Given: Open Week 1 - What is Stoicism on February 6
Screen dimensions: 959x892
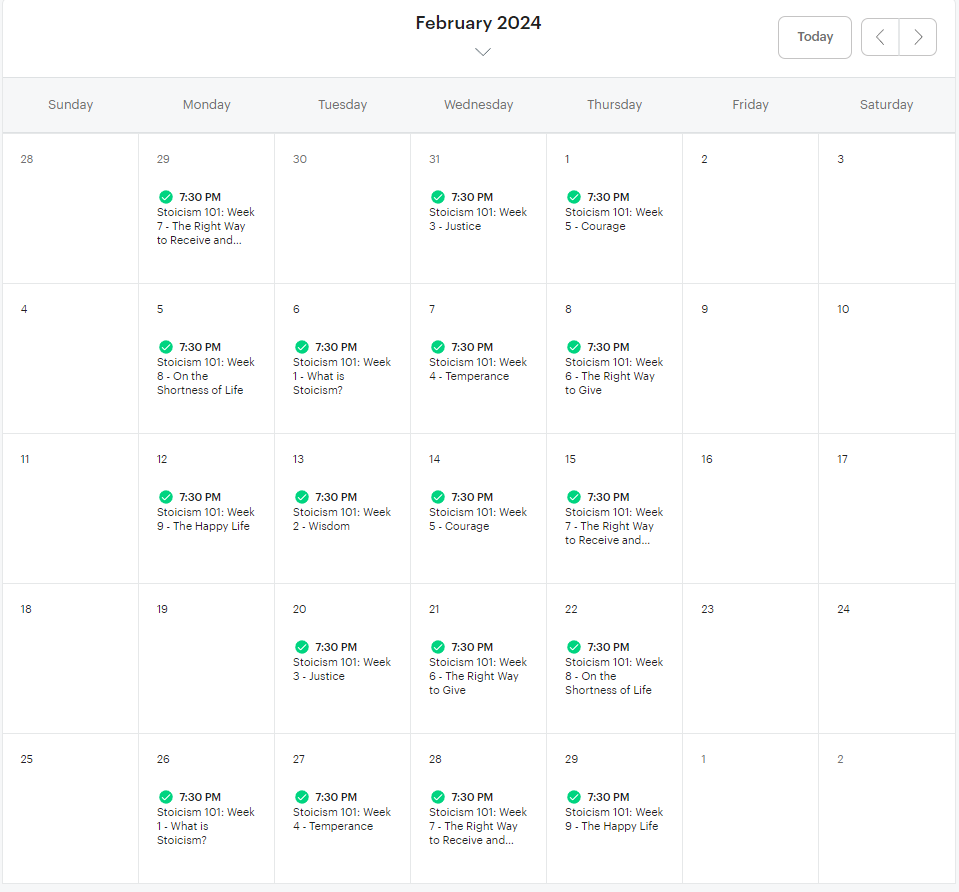Looking at the screenshot, I should click(342, 369).
